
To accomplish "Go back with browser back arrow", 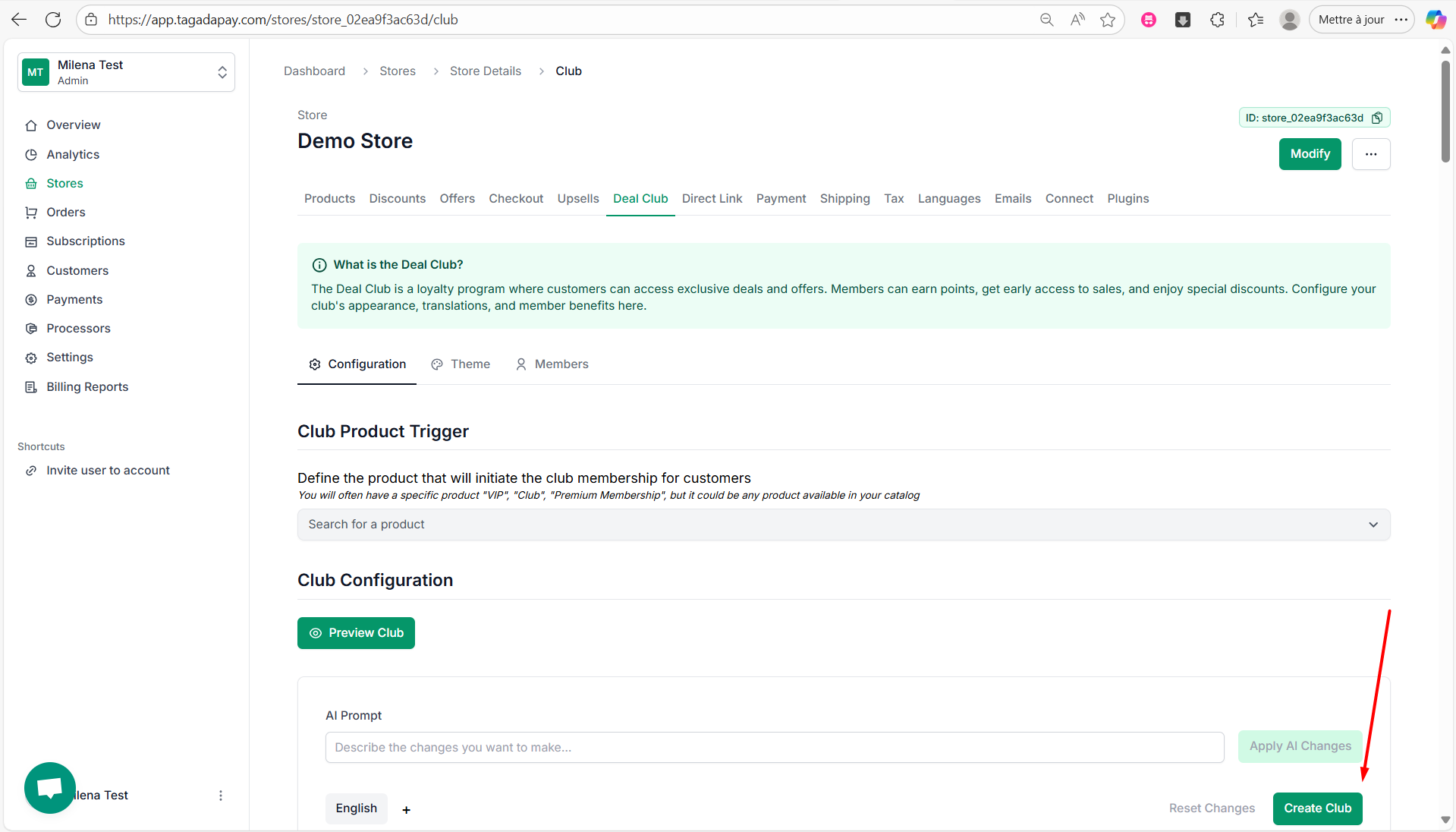I will [x=19, y=20].
